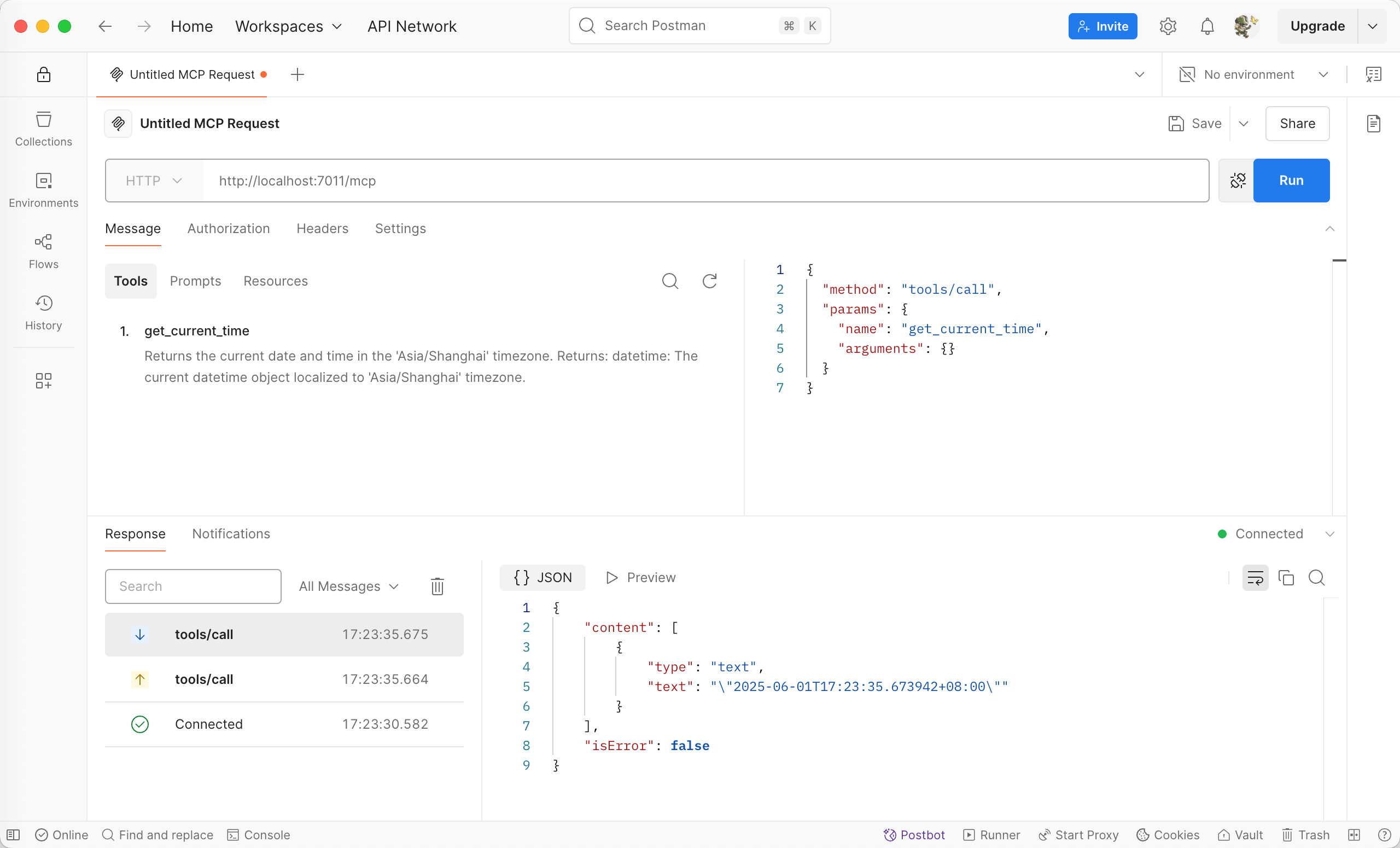
Task: Expand the Save options chevron
Action: tap(1243, 123)
